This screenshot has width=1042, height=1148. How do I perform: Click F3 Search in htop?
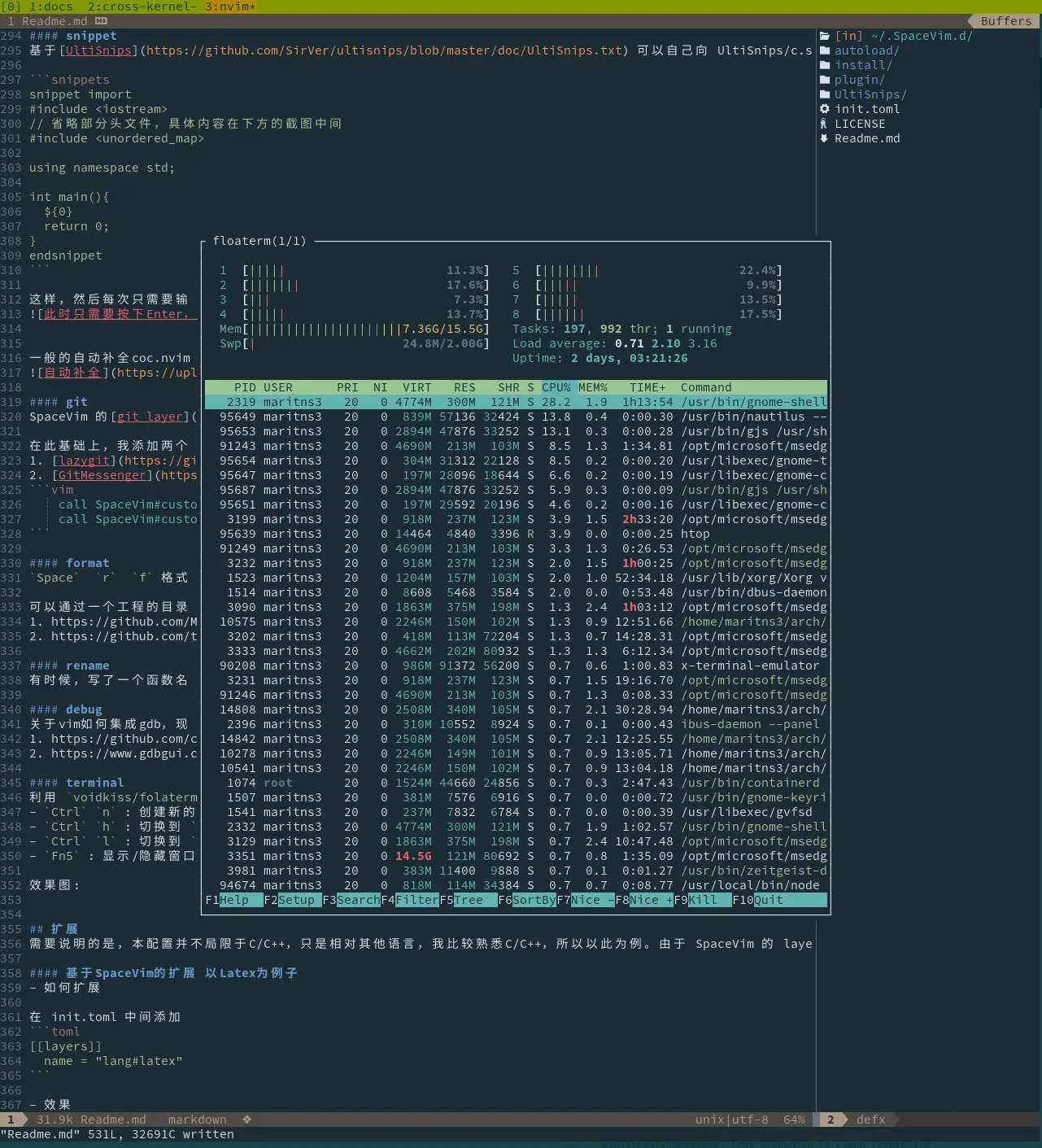[x=351, y=900]
